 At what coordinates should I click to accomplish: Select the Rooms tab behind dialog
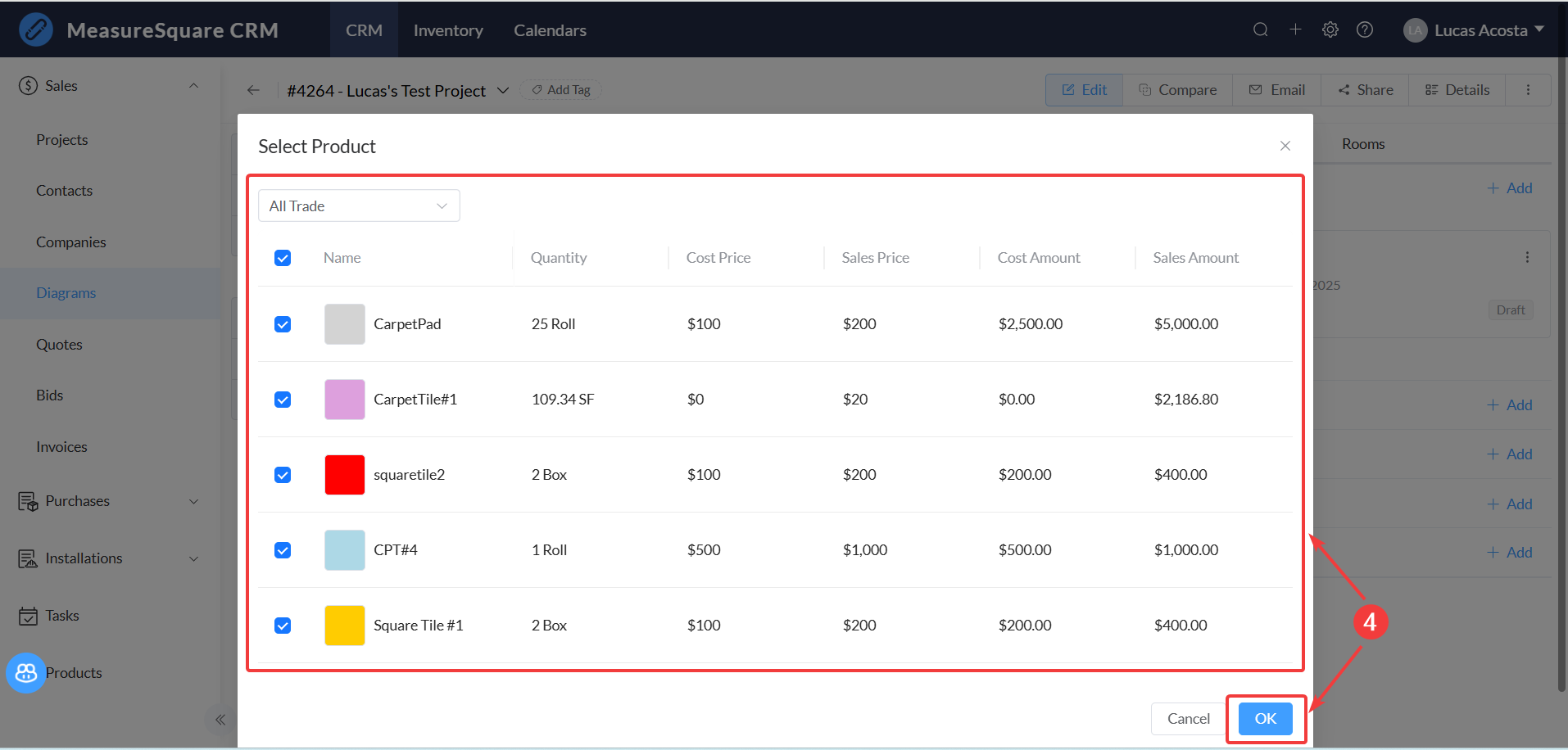point(1363,144)
